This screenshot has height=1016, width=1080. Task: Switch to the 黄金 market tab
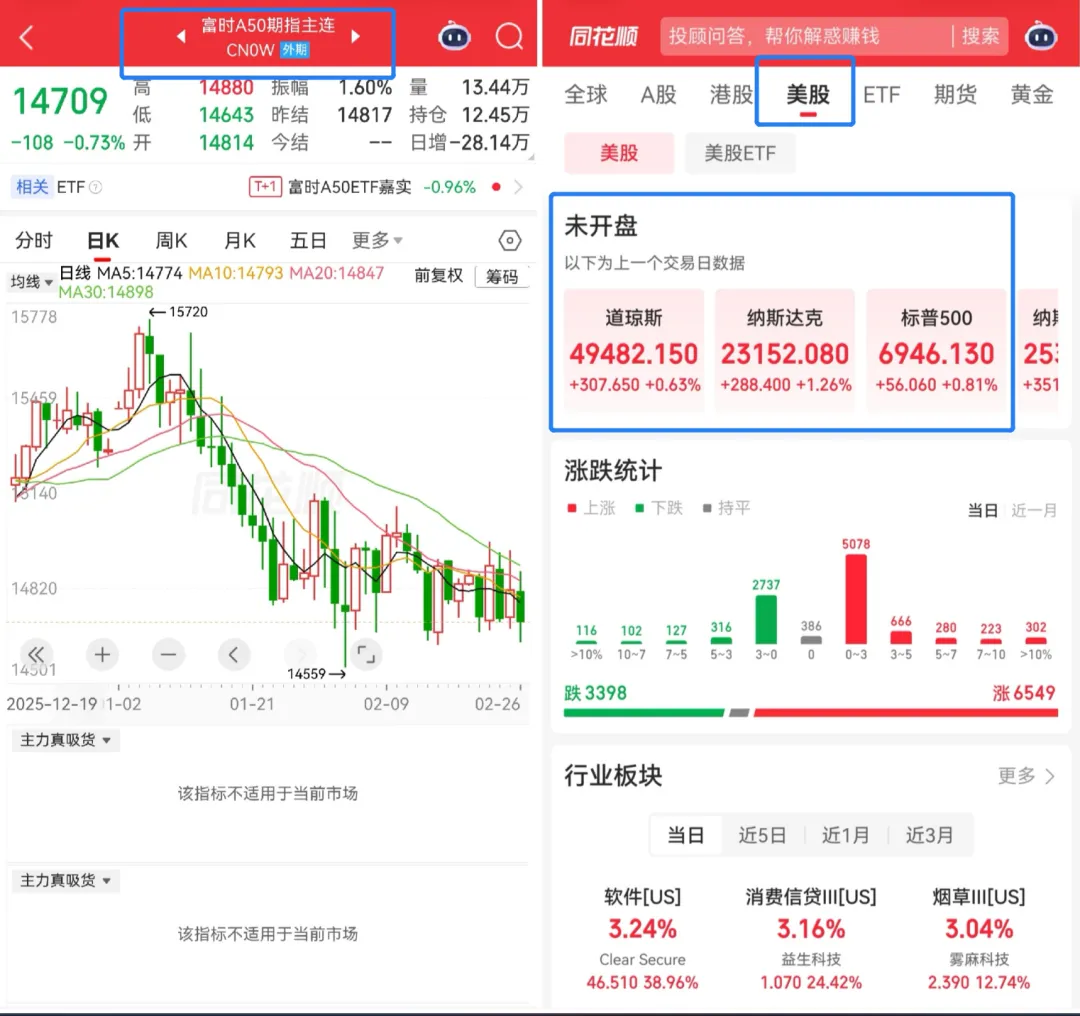point(1031,94)
